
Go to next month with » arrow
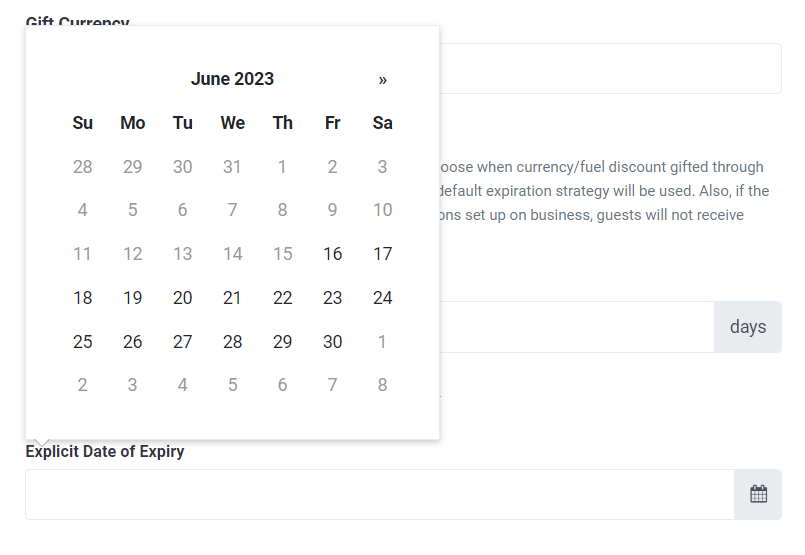382,80
